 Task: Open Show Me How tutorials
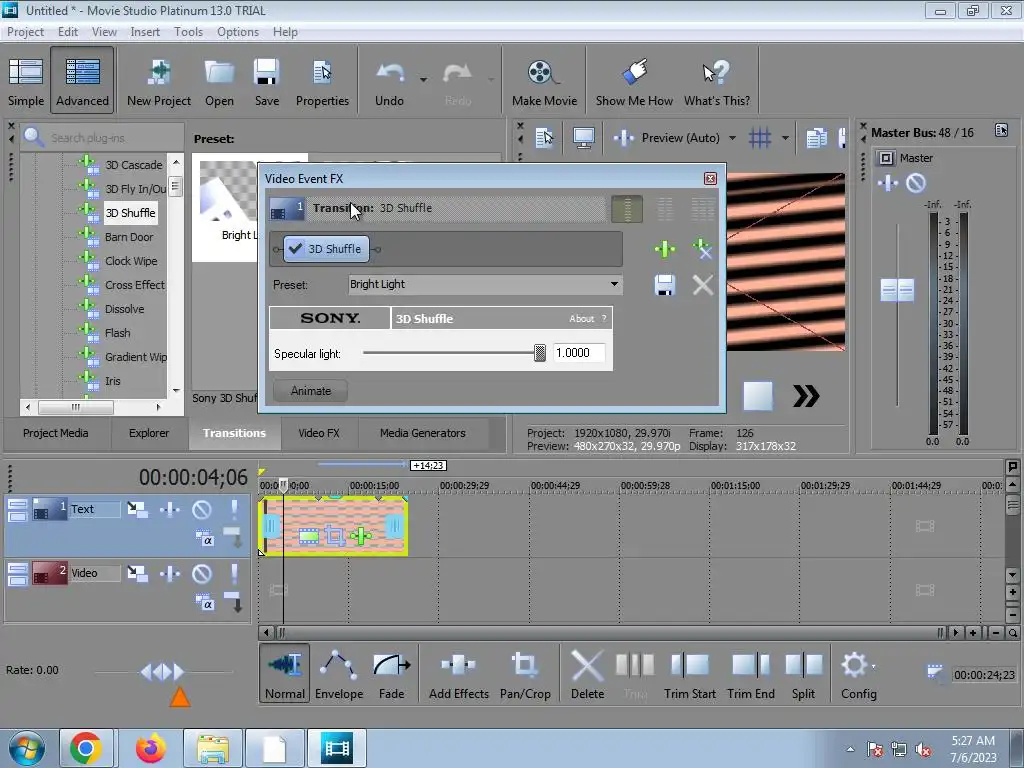[x=634, y=82]
